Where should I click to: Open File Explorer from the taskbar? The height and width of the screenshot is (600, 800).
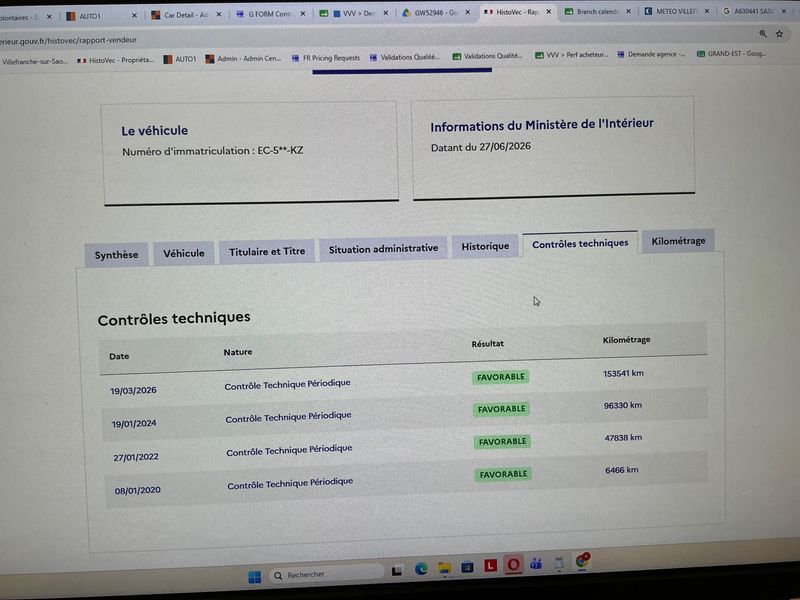point(445,568)
